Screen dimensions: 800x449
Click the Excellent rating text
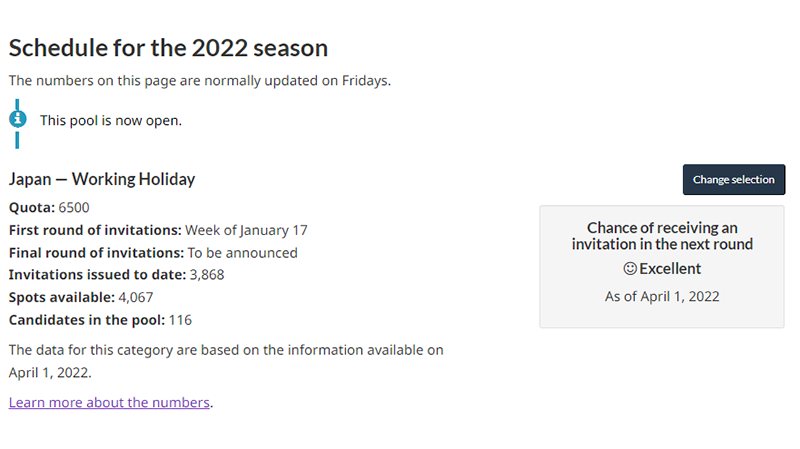click(670, 268)
